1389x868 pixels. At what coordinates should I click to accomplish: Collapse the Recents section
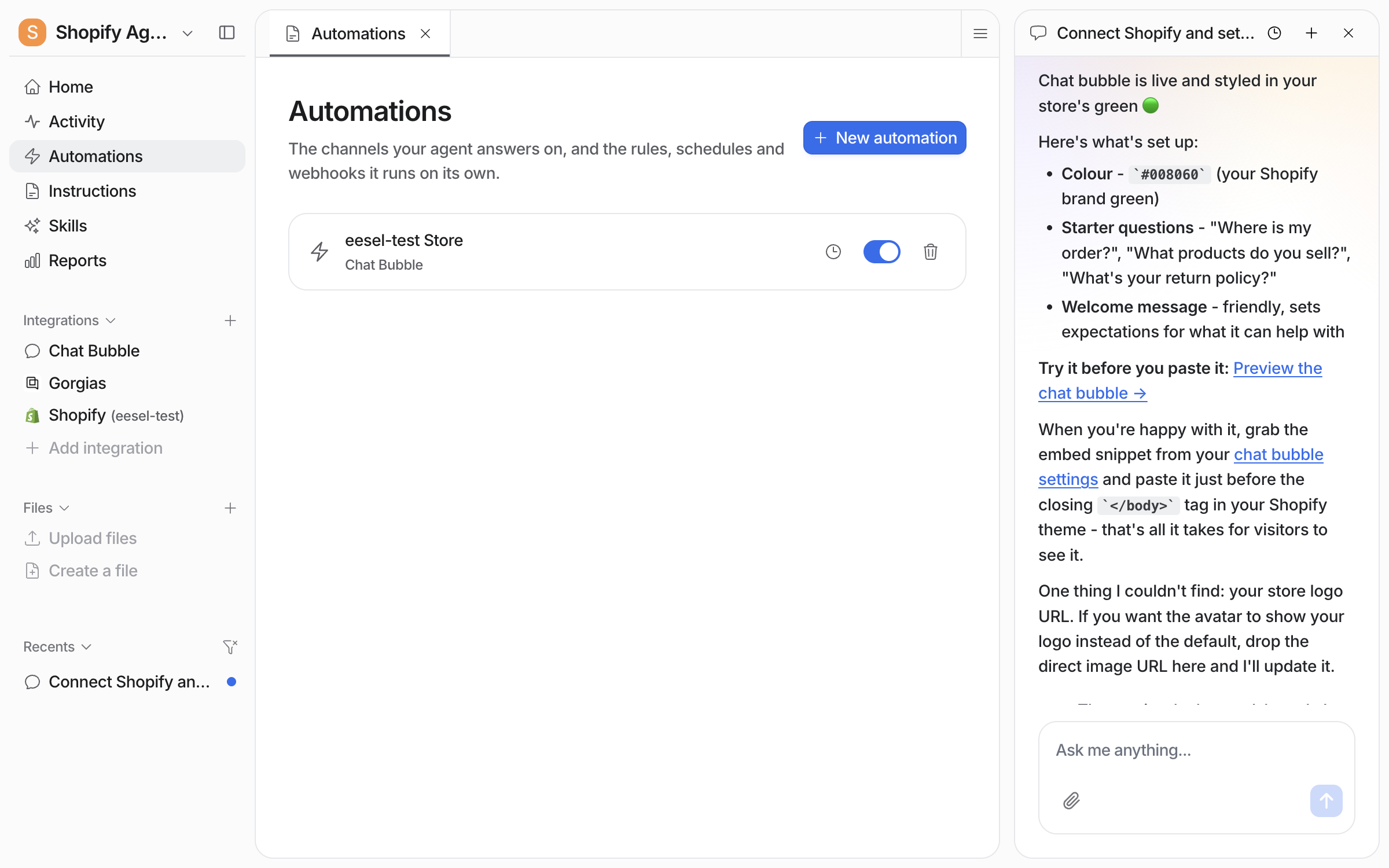point(57,646)
